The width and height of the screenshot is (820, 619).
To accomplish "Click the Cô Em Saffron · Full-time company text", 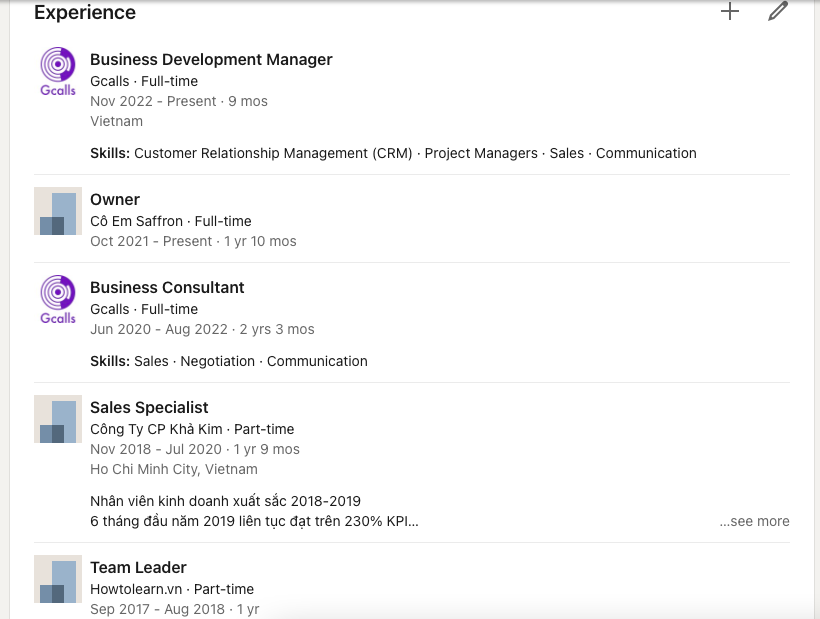I will [x=170, y=221].
